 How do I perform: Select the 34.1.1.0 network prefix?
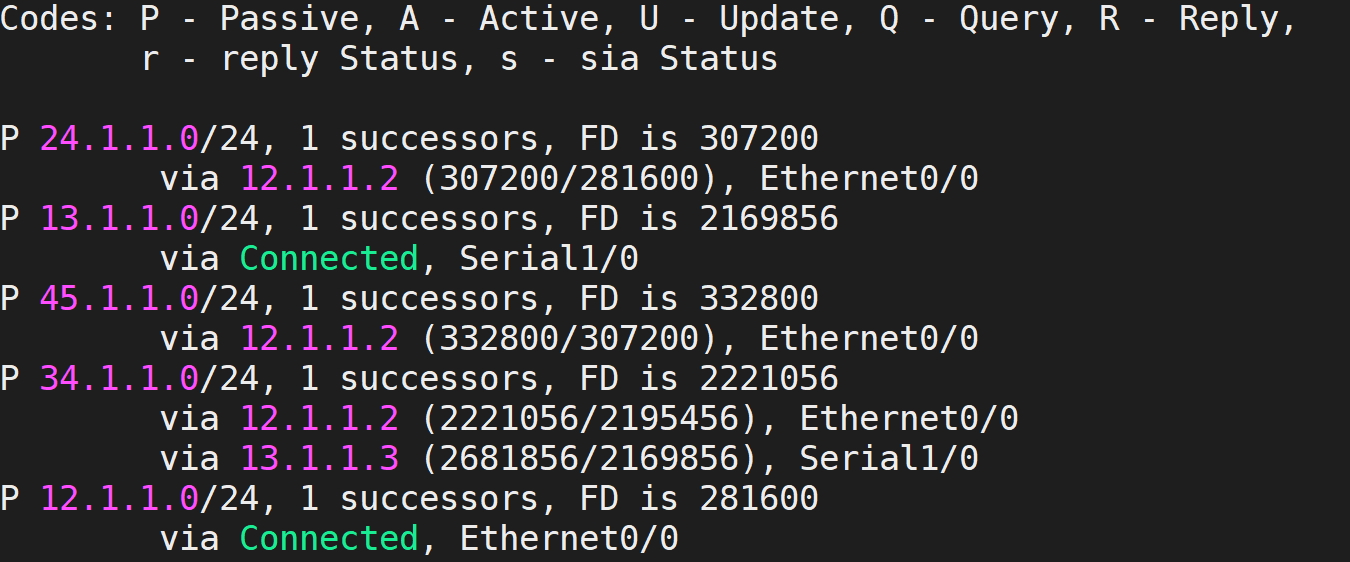pyautogui.click(x=119, y=378)
